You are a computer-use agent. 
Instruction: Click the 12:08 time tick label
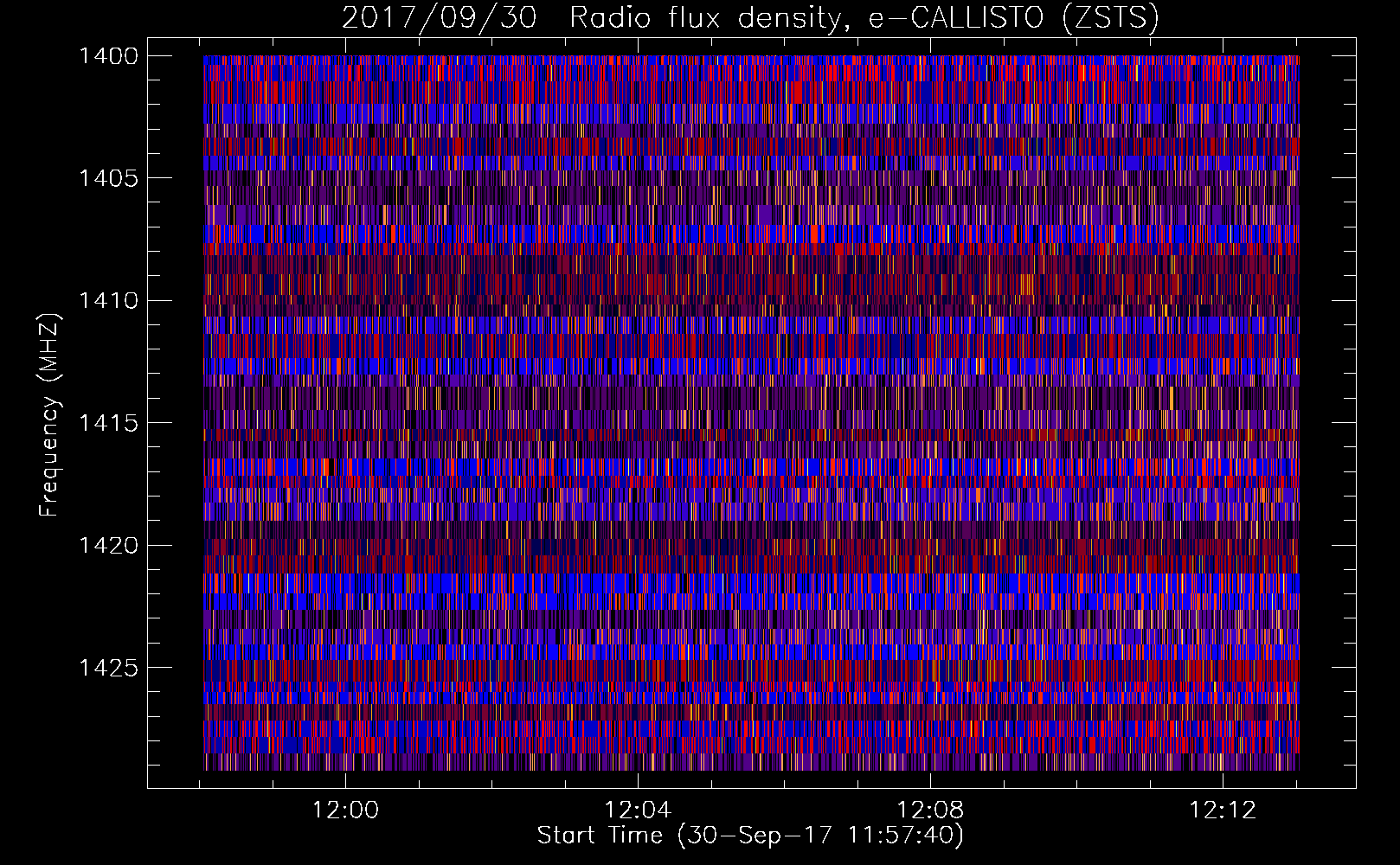930,810
